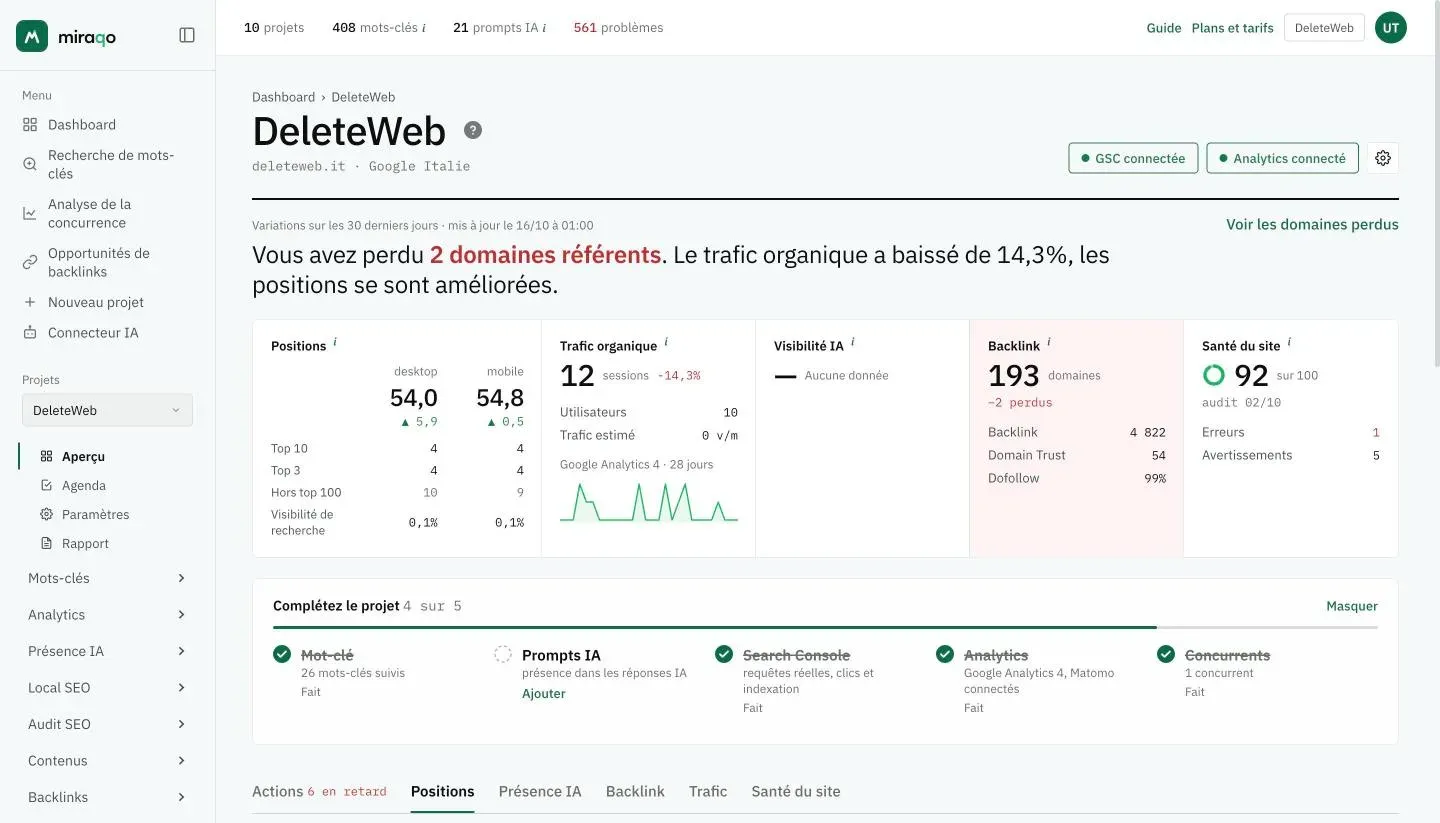Click the GSC connectée button
1440x823 pixels.
(x=1133, y=158)
